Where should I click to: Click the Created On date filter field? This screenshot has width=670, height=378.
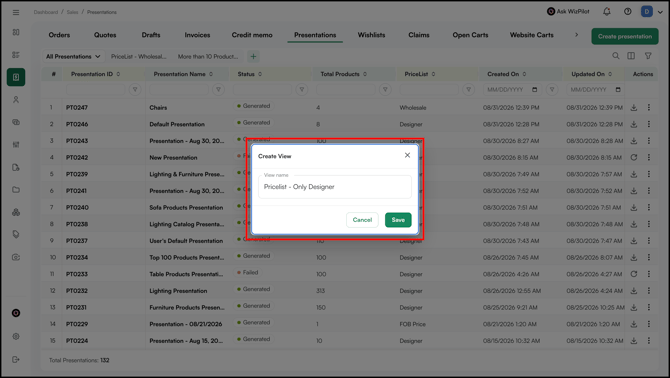point(511,90)
